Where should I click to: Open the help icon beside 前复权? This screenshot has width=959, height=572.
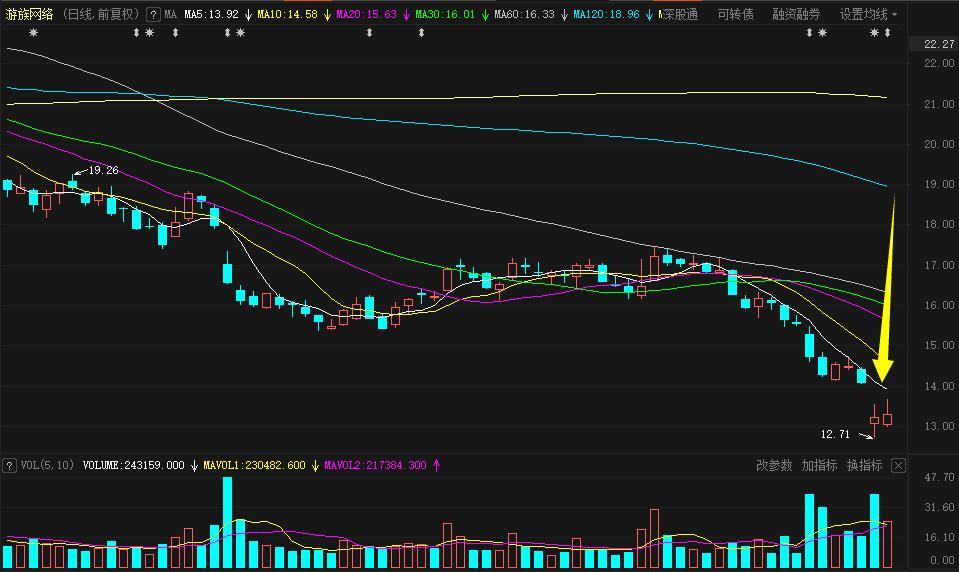click(153, 14)
